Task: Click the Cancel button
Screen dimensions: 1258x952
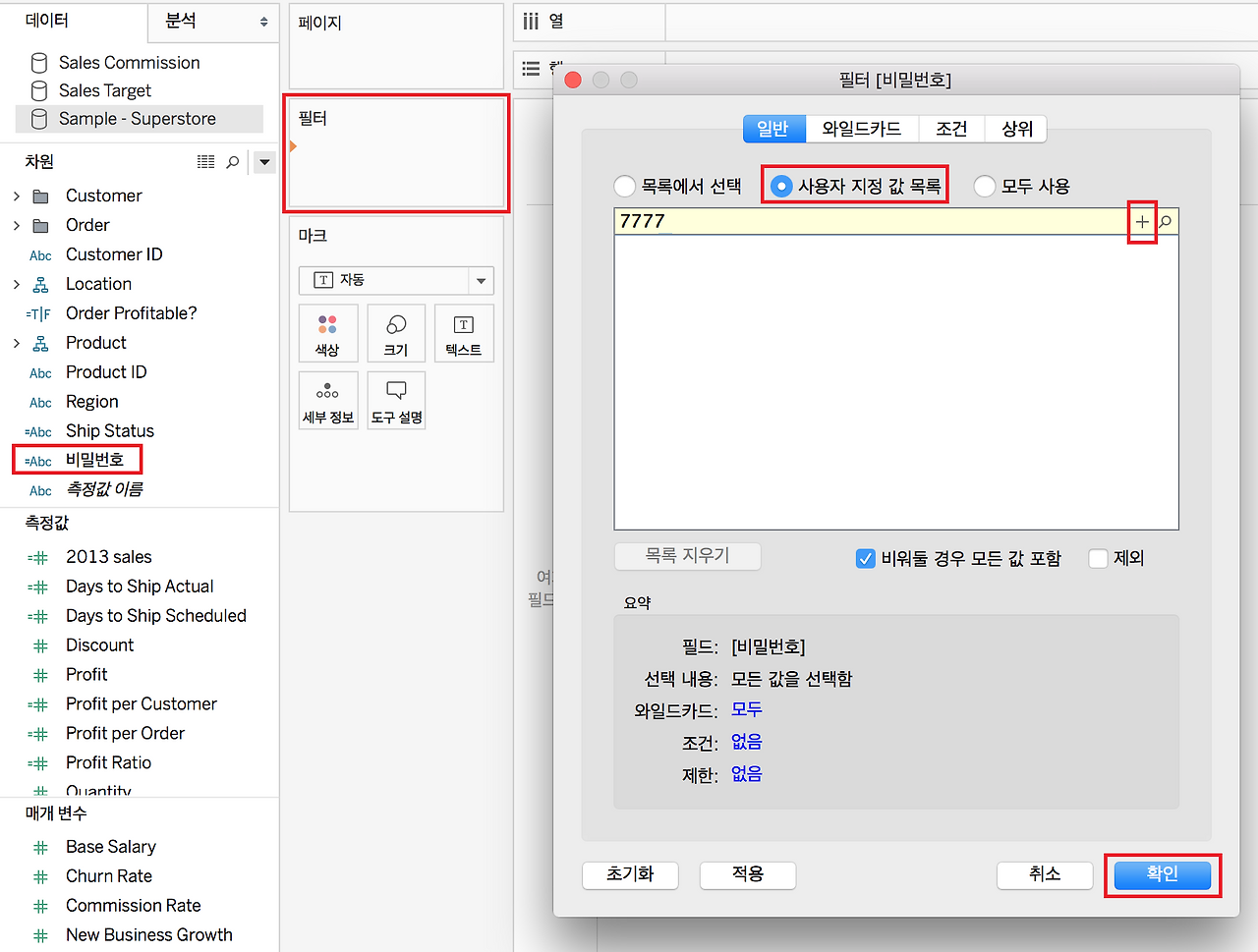Action: point(1045,874)
